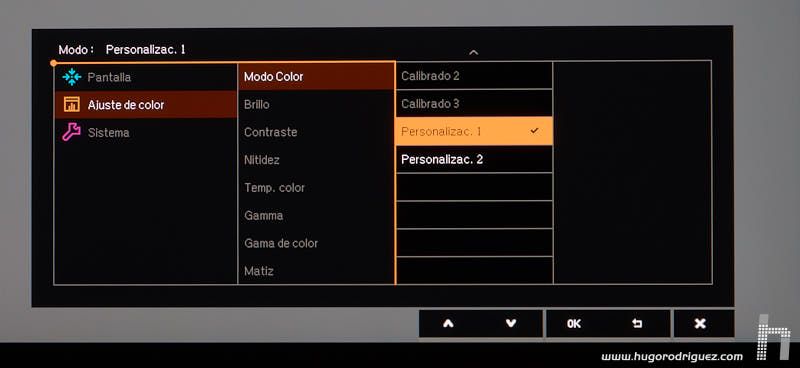Viewport: 800px width, 368px height.
Task: Choose the Calibrado 2 color mode
Action: [x=474, y=76]
